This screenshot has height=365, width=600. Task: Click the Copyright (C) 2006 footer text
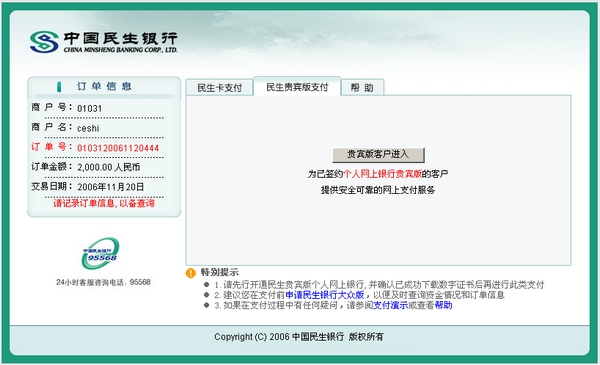click(298, 337)
